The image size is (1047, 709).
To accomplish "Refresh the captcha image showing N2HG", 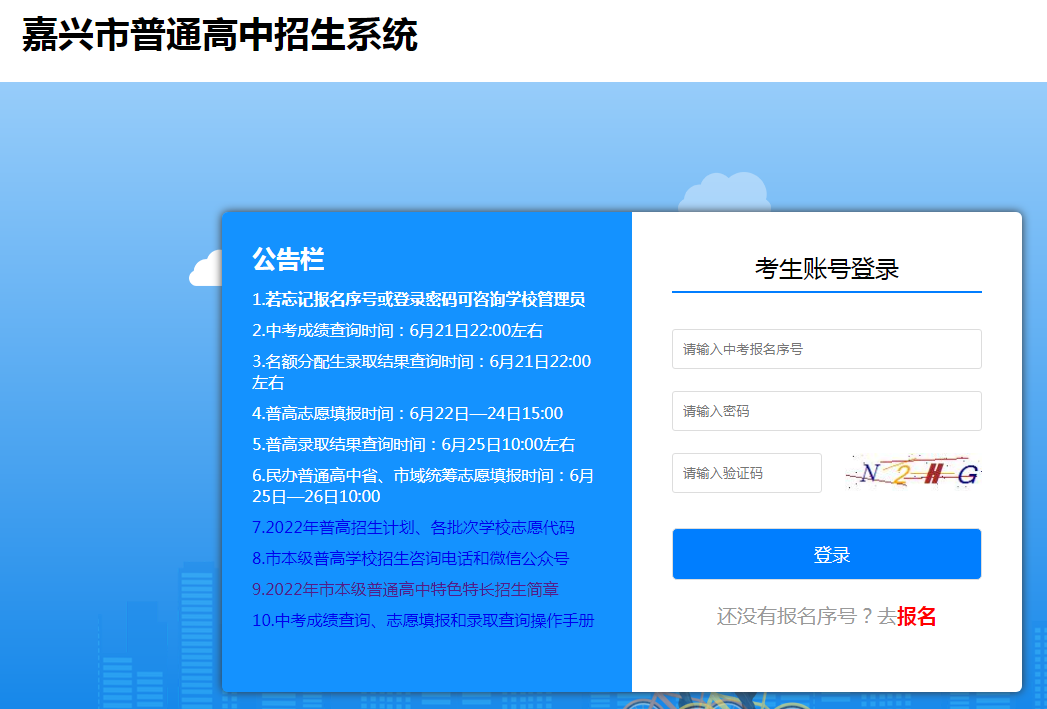I will tap(912, 473).
